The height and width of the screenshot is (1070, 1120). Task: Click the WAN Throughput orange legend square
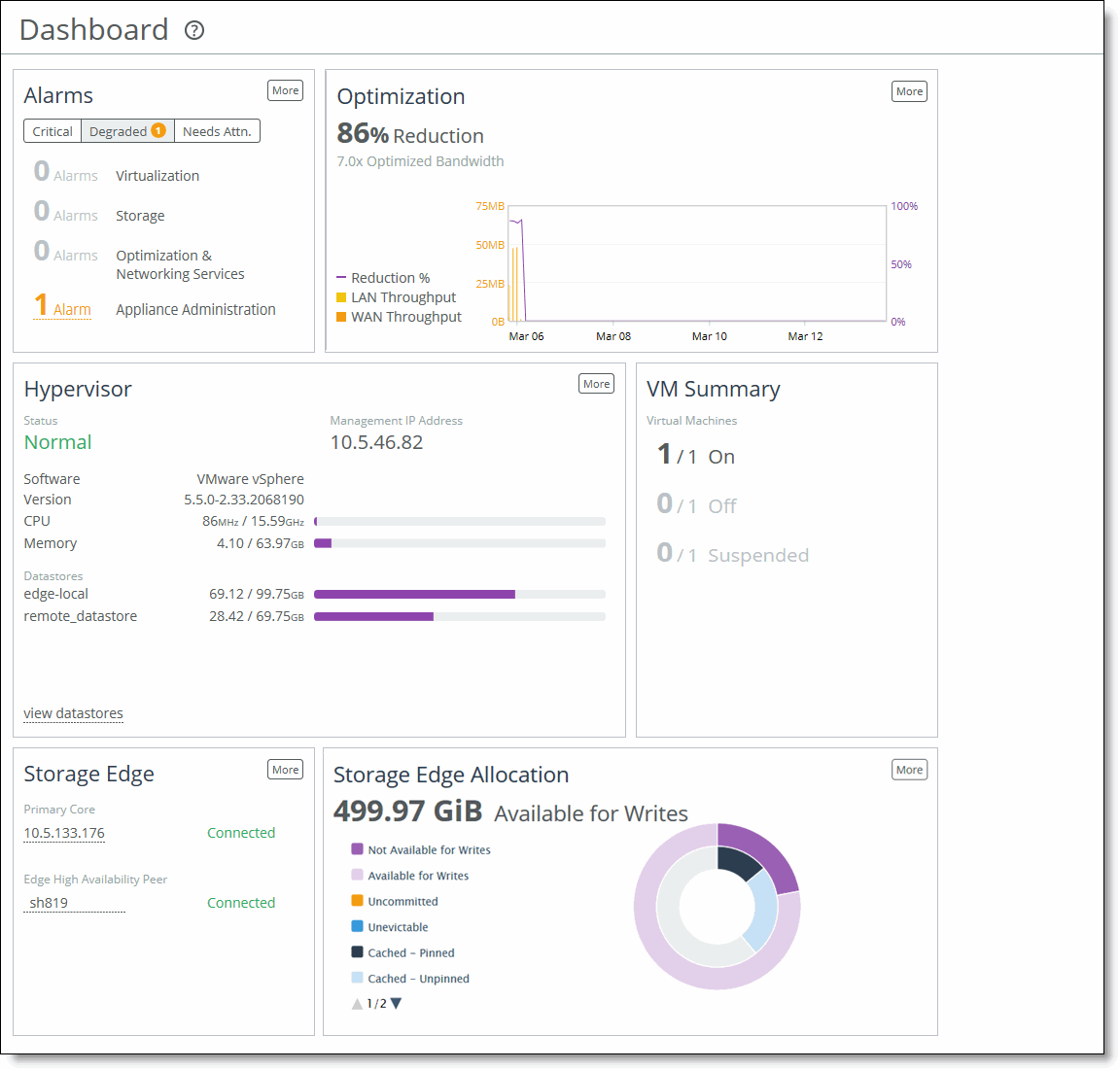point(342,317)
